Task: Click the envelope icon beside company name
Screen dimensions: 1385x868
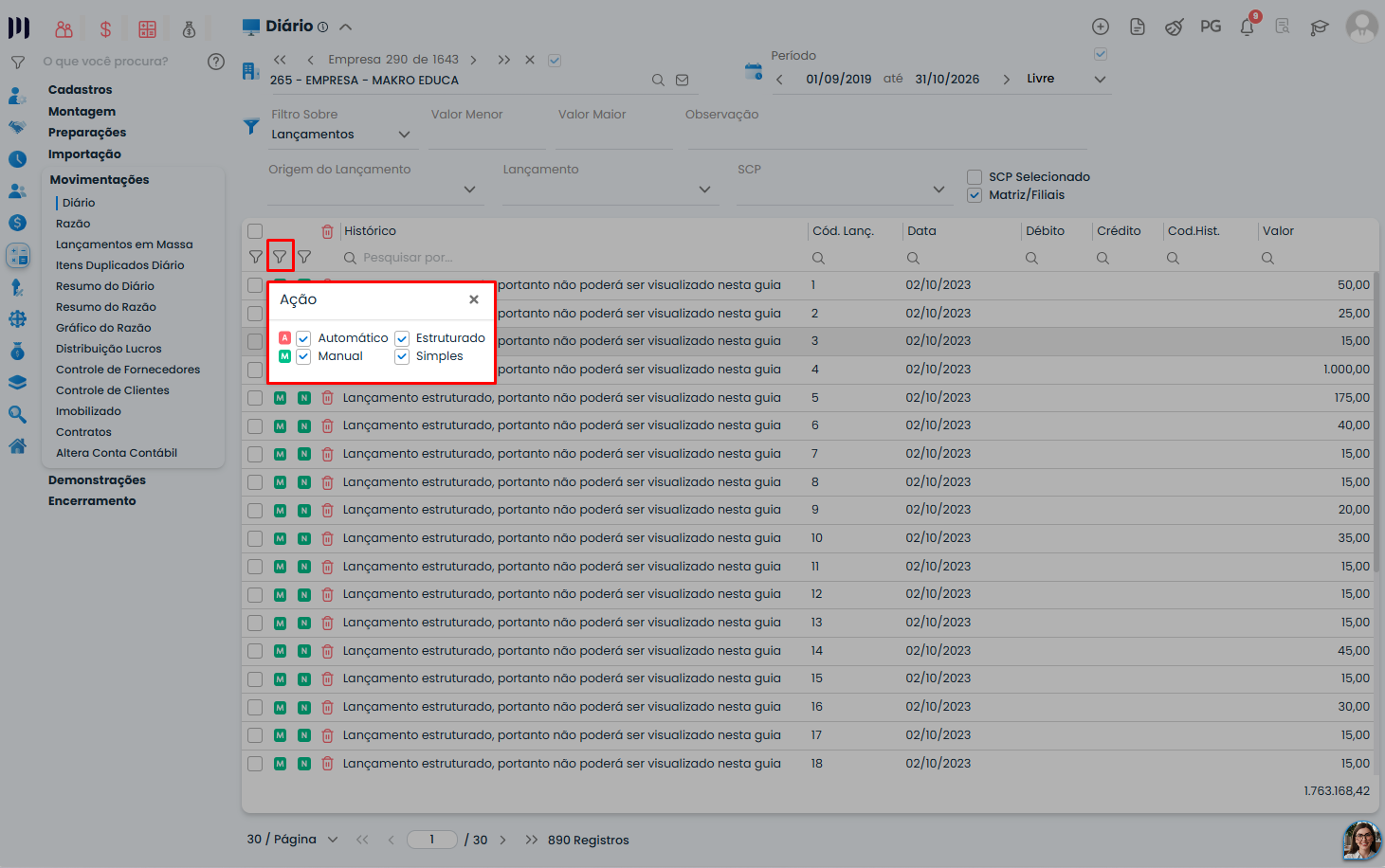Action: click(682, 81)
